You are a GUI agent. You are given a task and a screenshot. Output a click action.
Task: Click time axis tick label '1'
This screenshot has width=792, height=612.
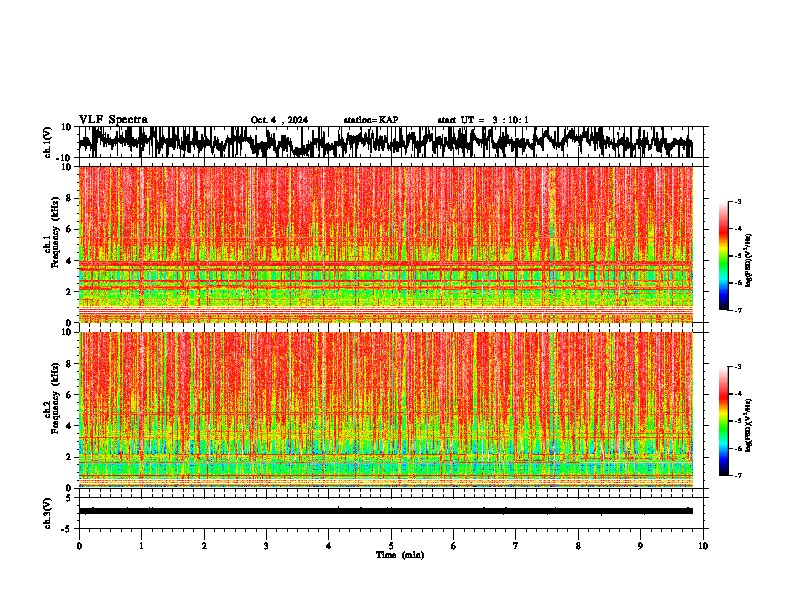[x=141, y=546]
